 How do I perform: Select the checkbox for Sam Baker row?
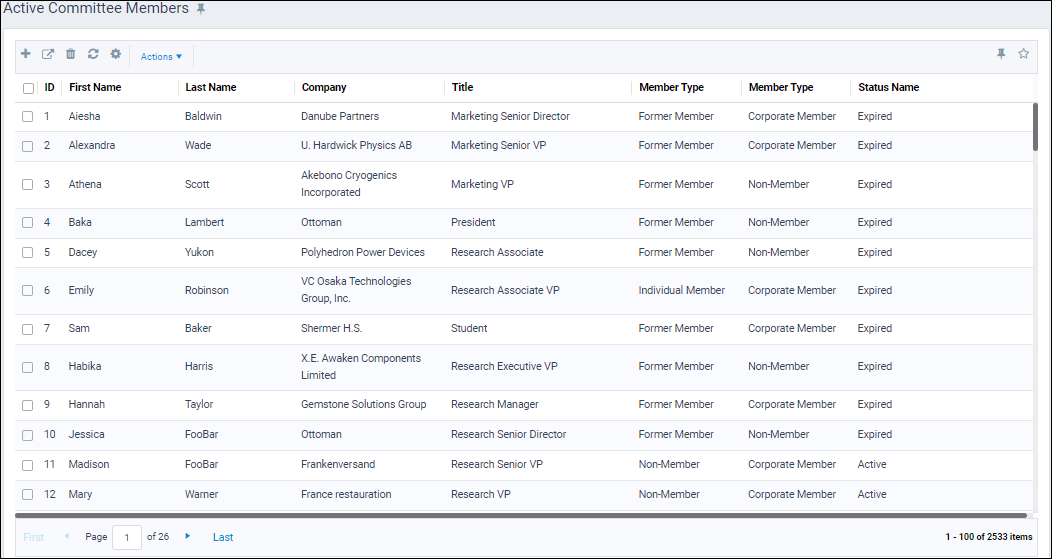click(28, 329)
